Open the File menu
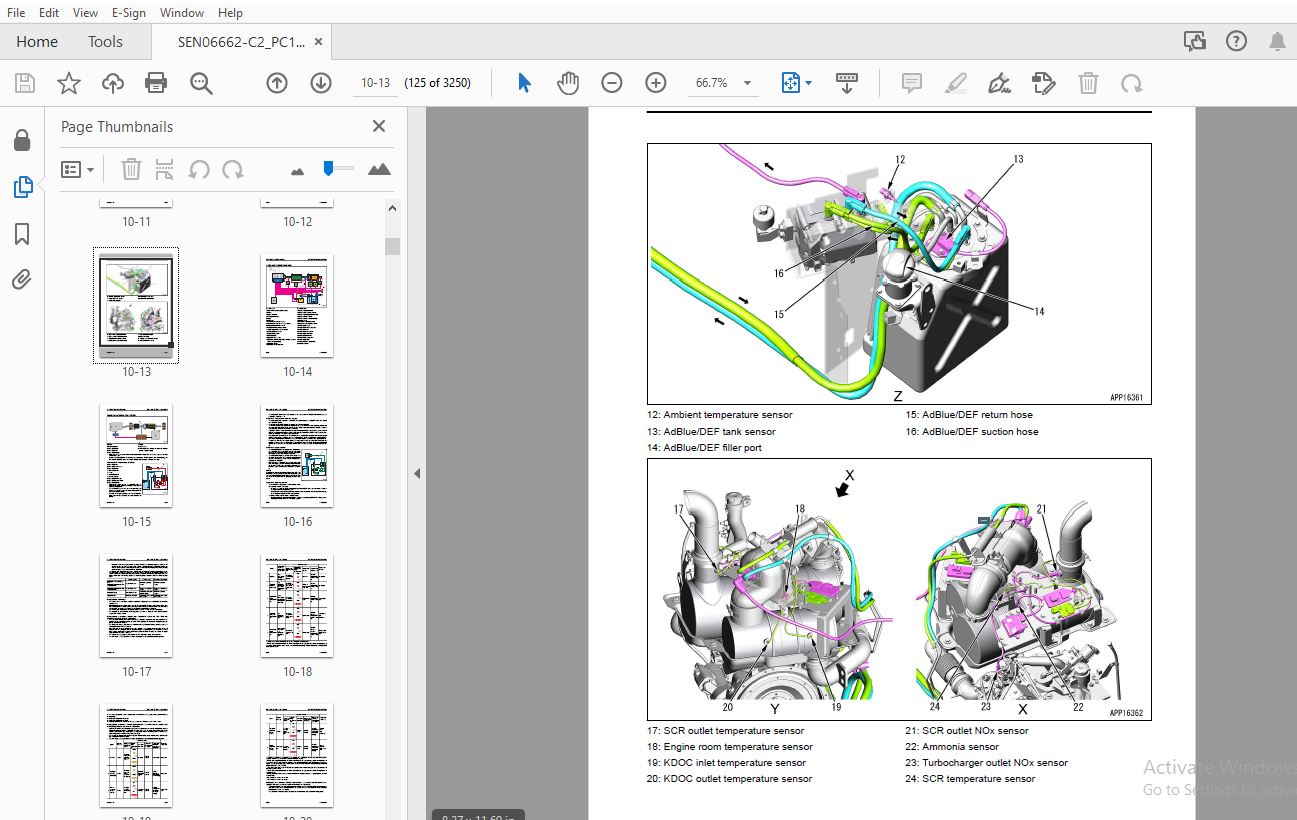 pos(16,12)
